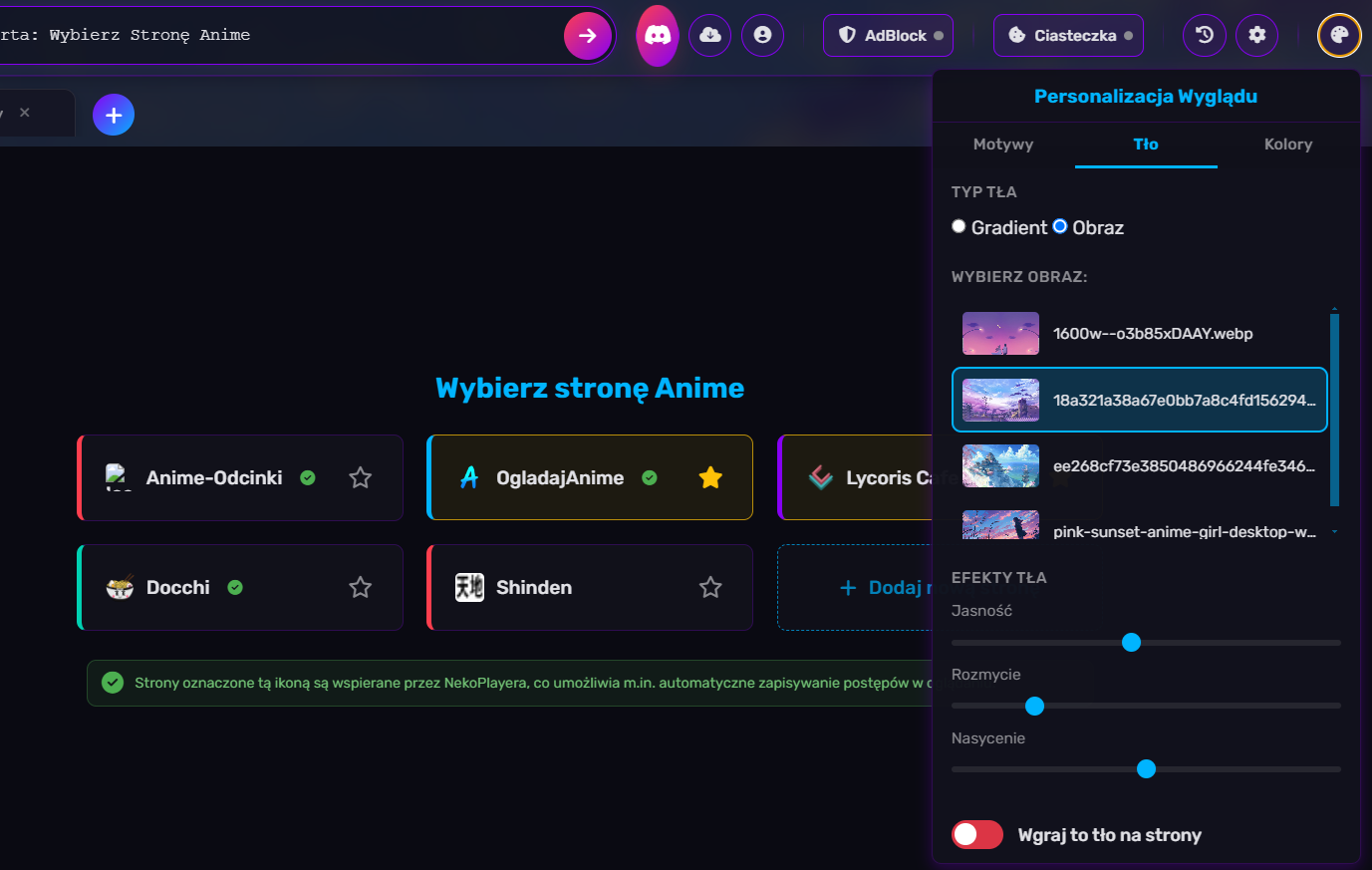Select the Gradient radio button
This screenshot has width=1372, height=870.
pyautogui.click(x=959, y=225)
